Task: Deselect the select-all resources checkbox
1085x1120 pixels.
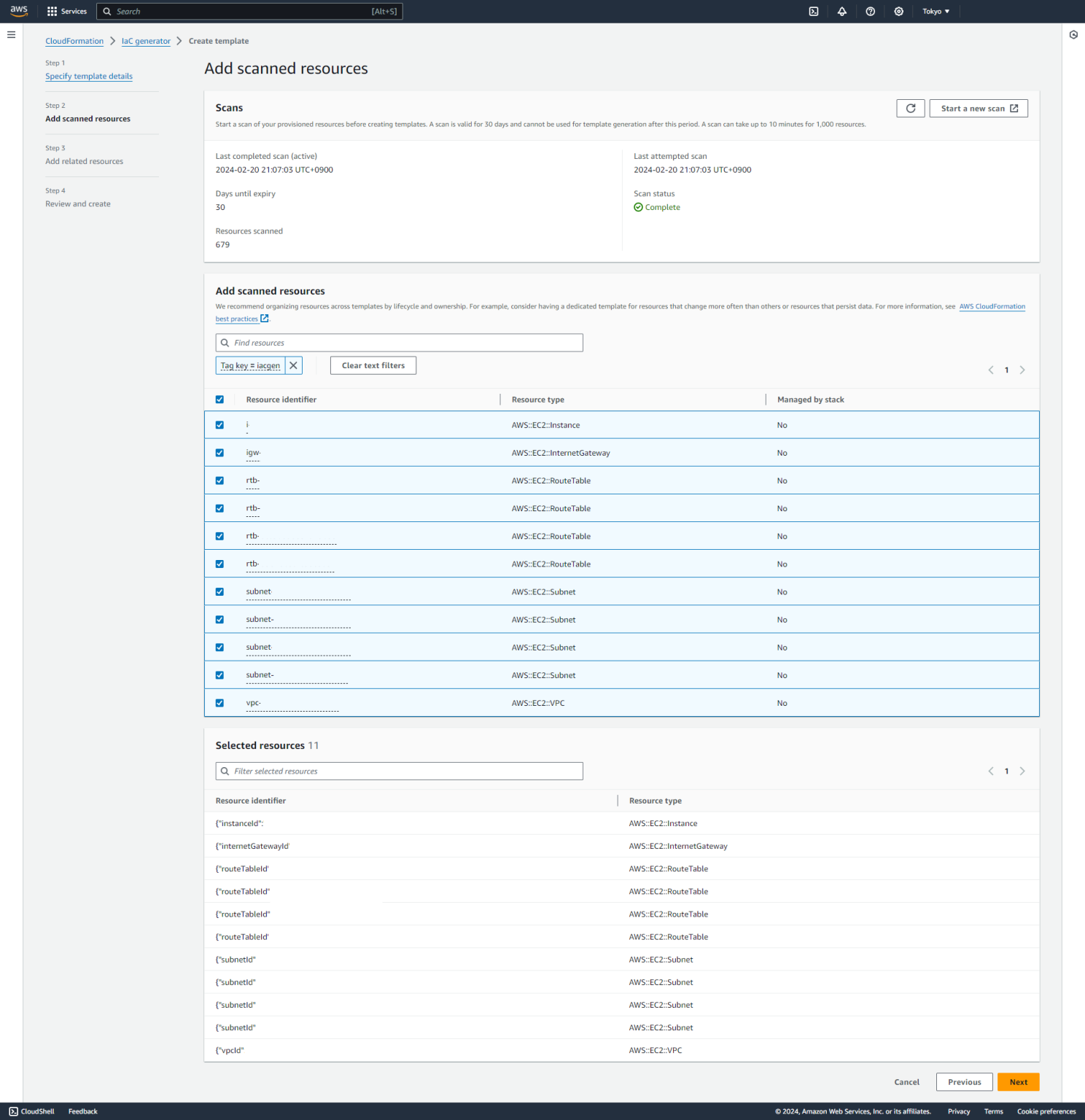Action: 219,399
